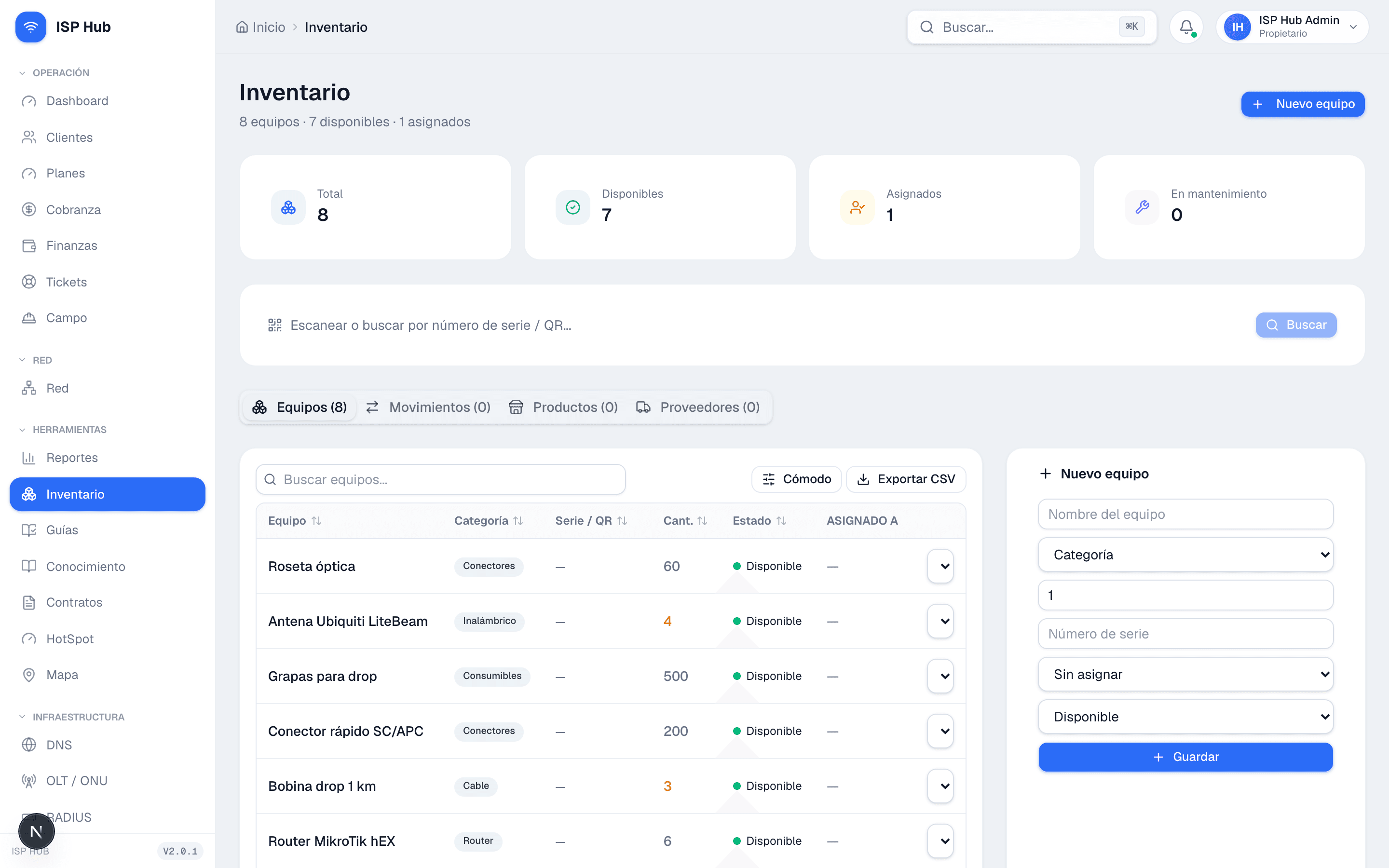Click the Finanzas wallet icon in sidebar
Image resolution: width=1389 pixels, height=868 pixels.
pos(29,246)
